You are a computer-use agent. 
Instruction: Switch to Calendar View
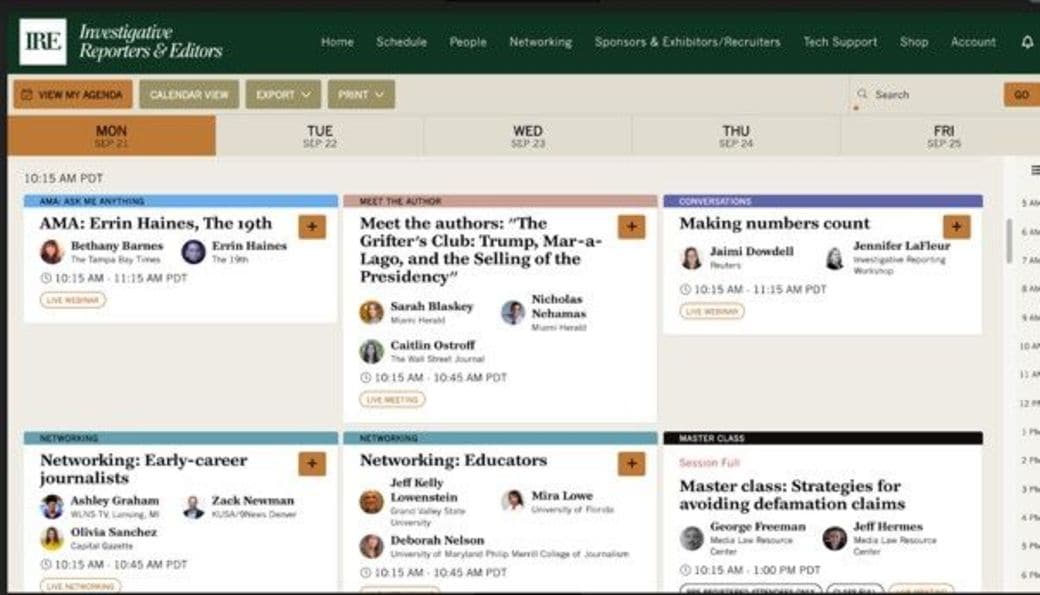pos(189,95)
